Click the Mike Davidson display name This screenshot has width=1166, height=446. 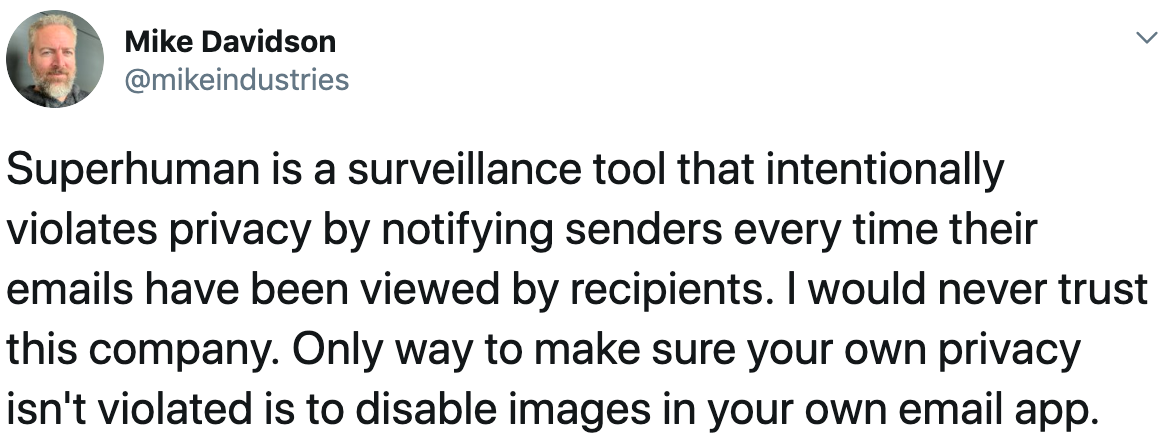(x=231, y=42)
